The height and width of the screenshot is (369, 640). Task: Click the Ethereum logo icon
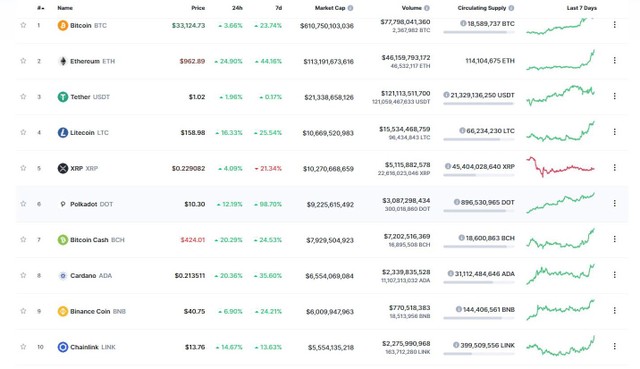(62, 61)
